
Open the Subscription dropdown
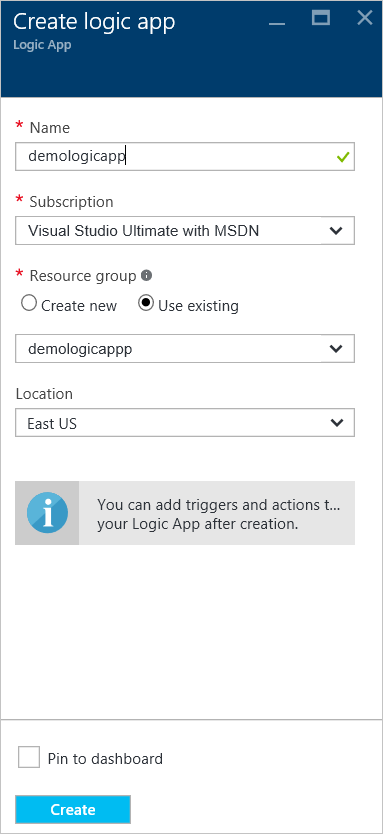tap(185, 230)
